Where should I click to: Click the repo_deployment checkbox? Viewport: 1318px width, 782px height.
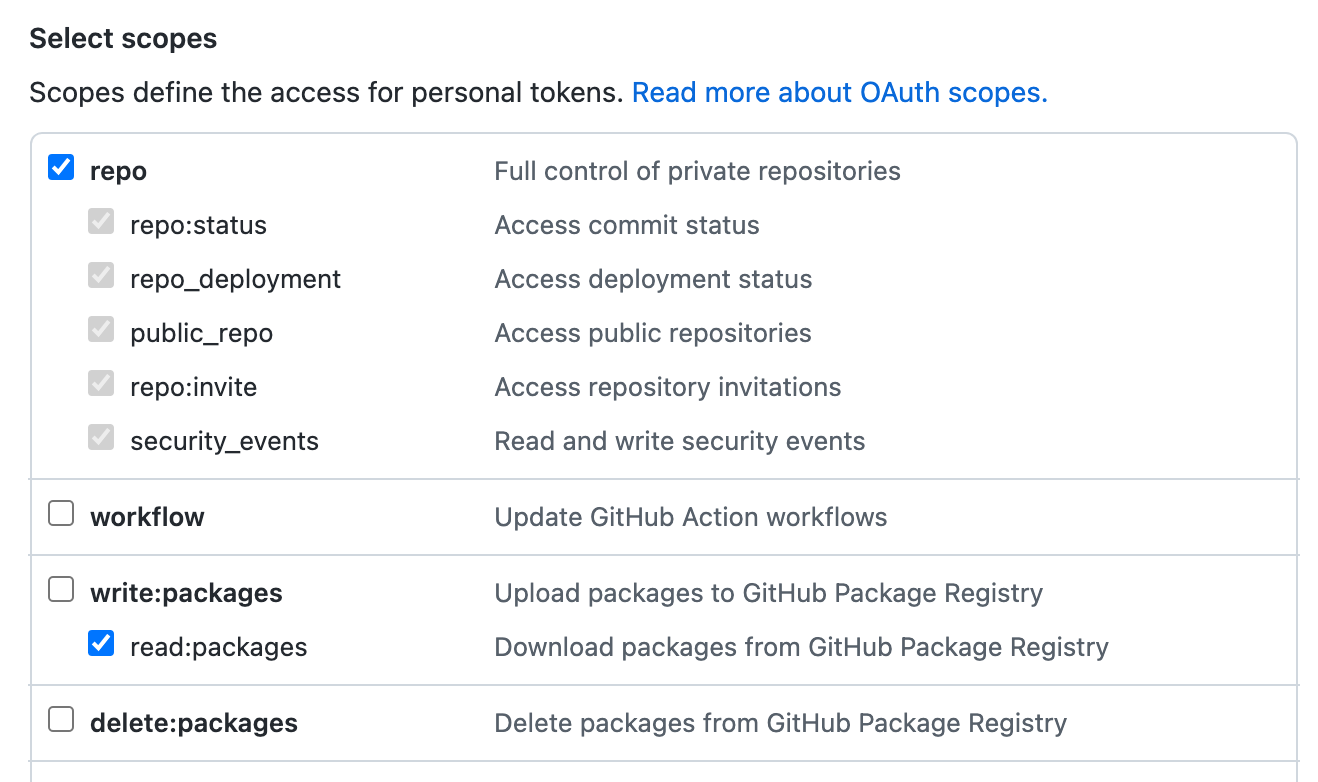pyautogui.click(x=100, y=275)
